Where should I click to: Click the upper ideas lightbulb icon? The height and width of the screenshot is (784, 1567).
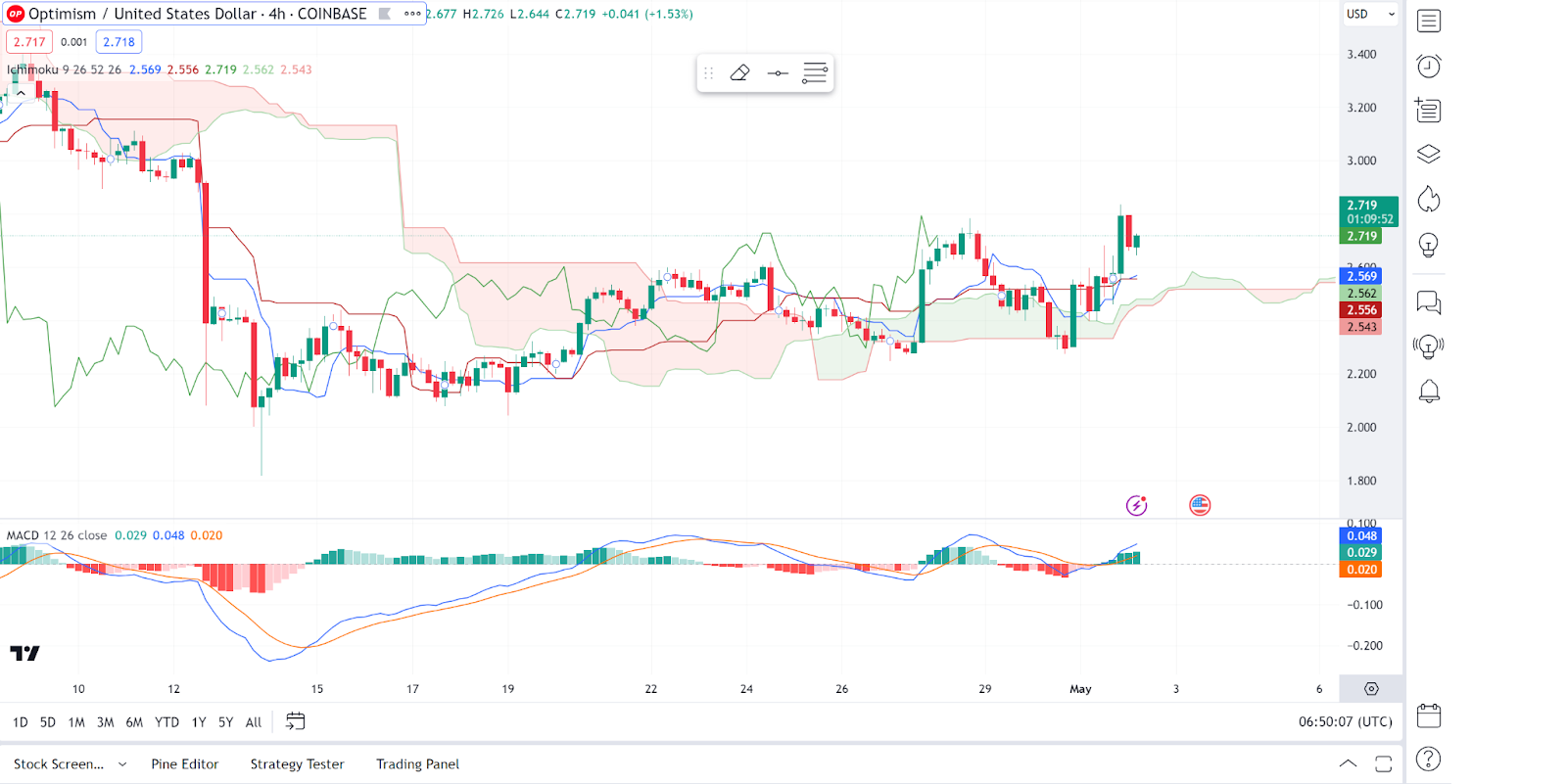tap(1429, 245)
